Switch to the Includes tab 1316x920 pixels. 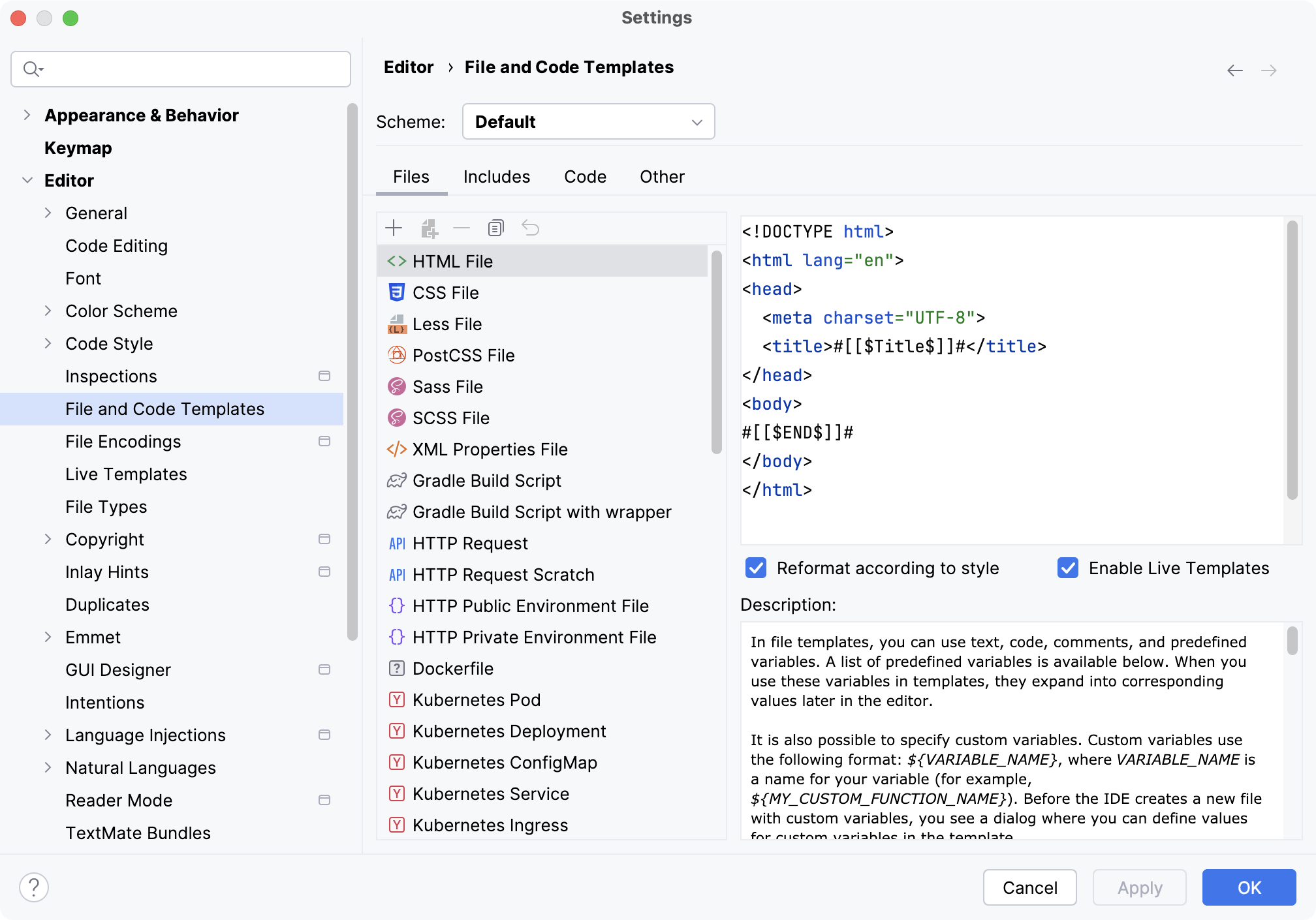click(x=497, y=176)
